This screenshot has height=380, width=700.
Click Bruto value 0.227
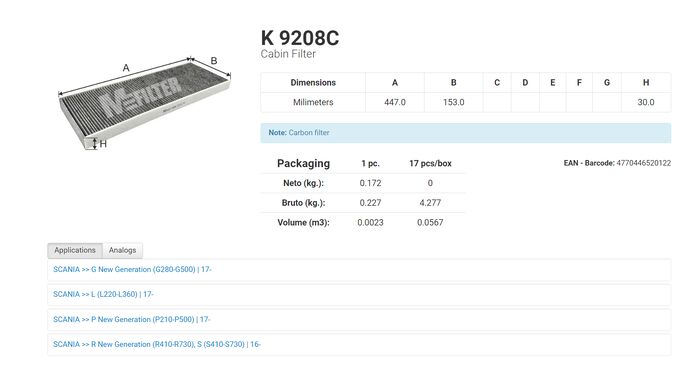[371, 203]
